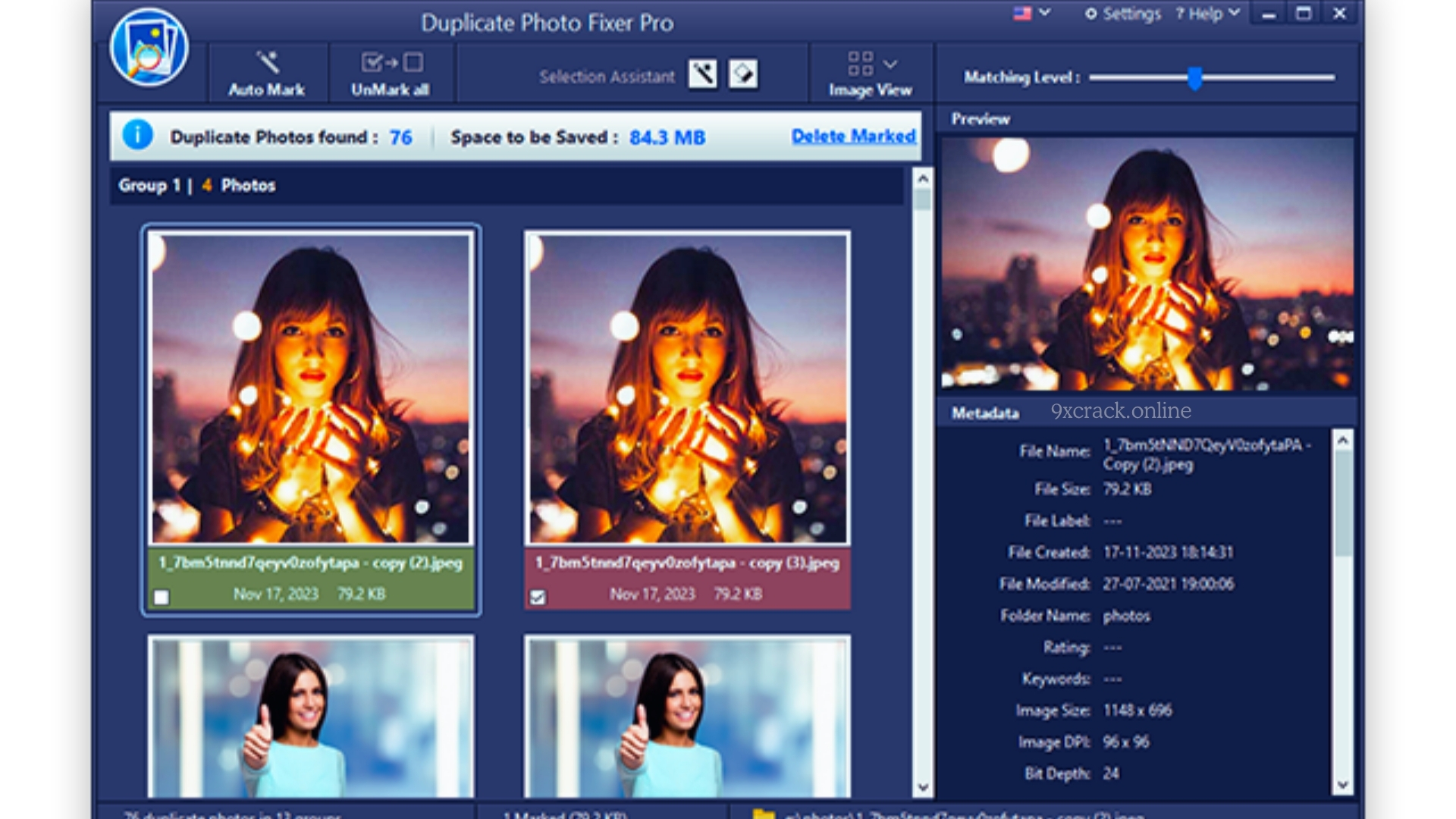Close the Duplicate Photo Fixer Pro window
This screenshot has width=1456, height=819.
coord(1339,14)
